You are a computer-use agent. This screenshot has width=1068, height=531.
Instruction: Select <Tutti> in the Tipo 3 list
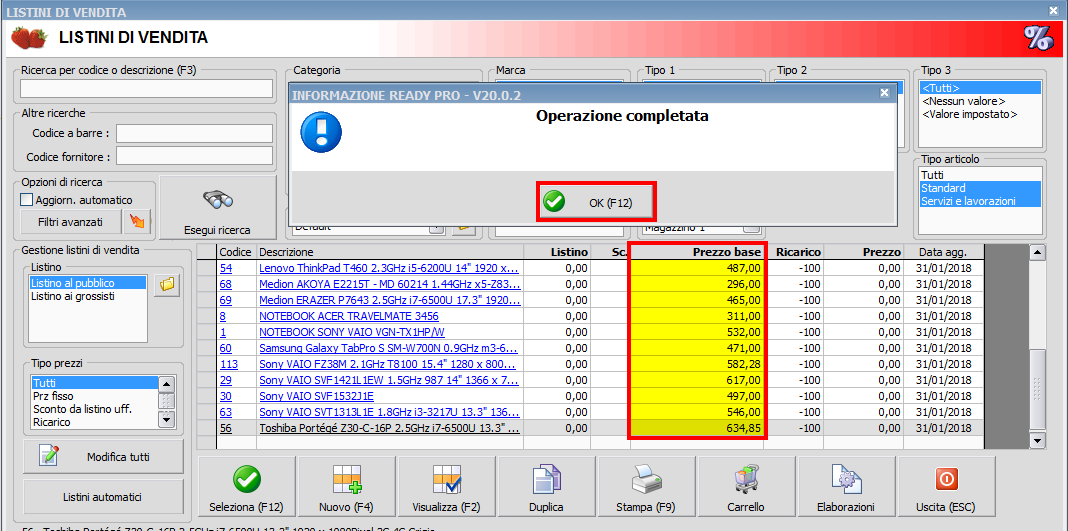[981, 88]
